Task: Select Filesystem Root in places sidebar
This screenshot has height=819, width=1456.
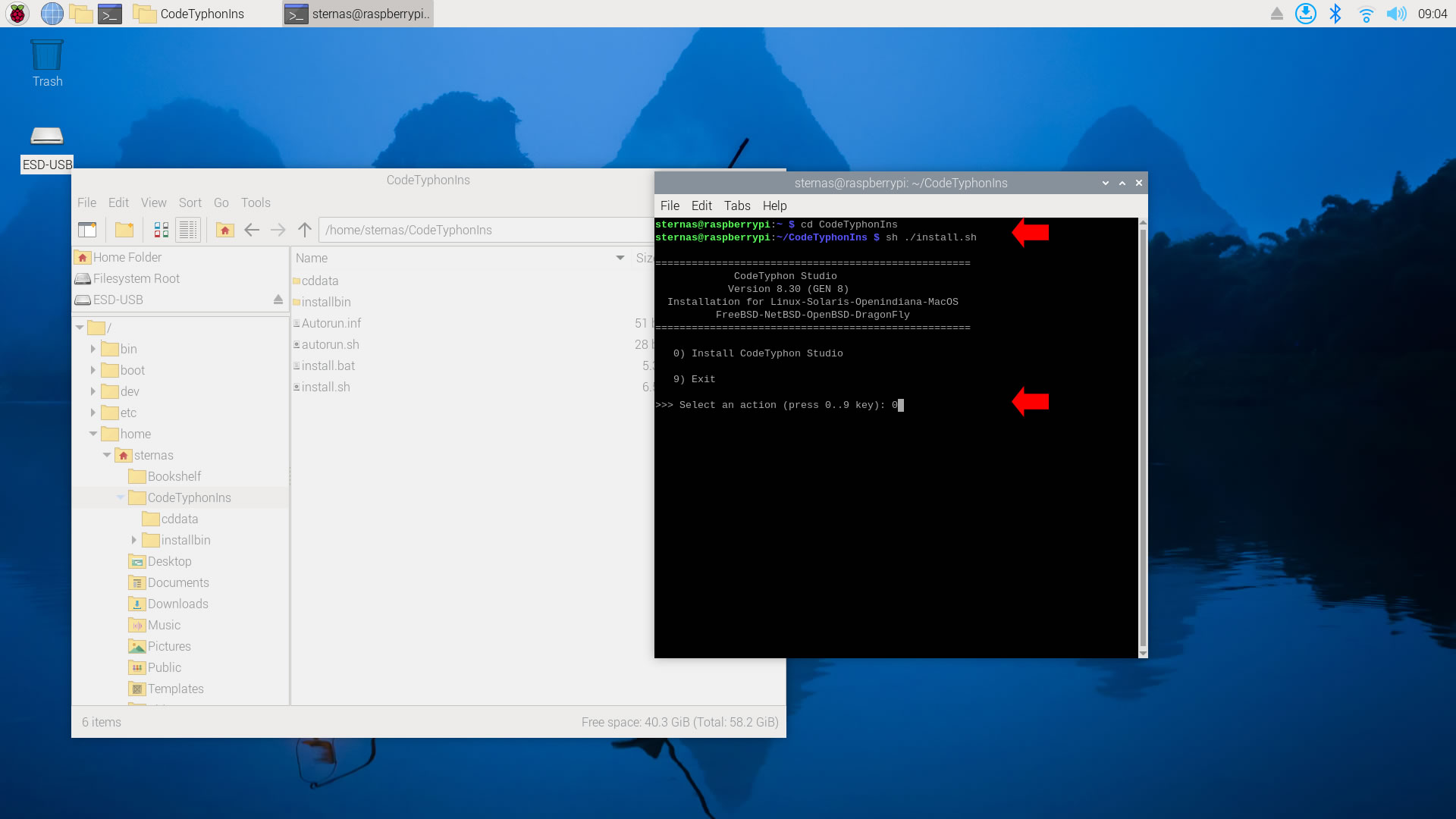Action: click(180, 278)
